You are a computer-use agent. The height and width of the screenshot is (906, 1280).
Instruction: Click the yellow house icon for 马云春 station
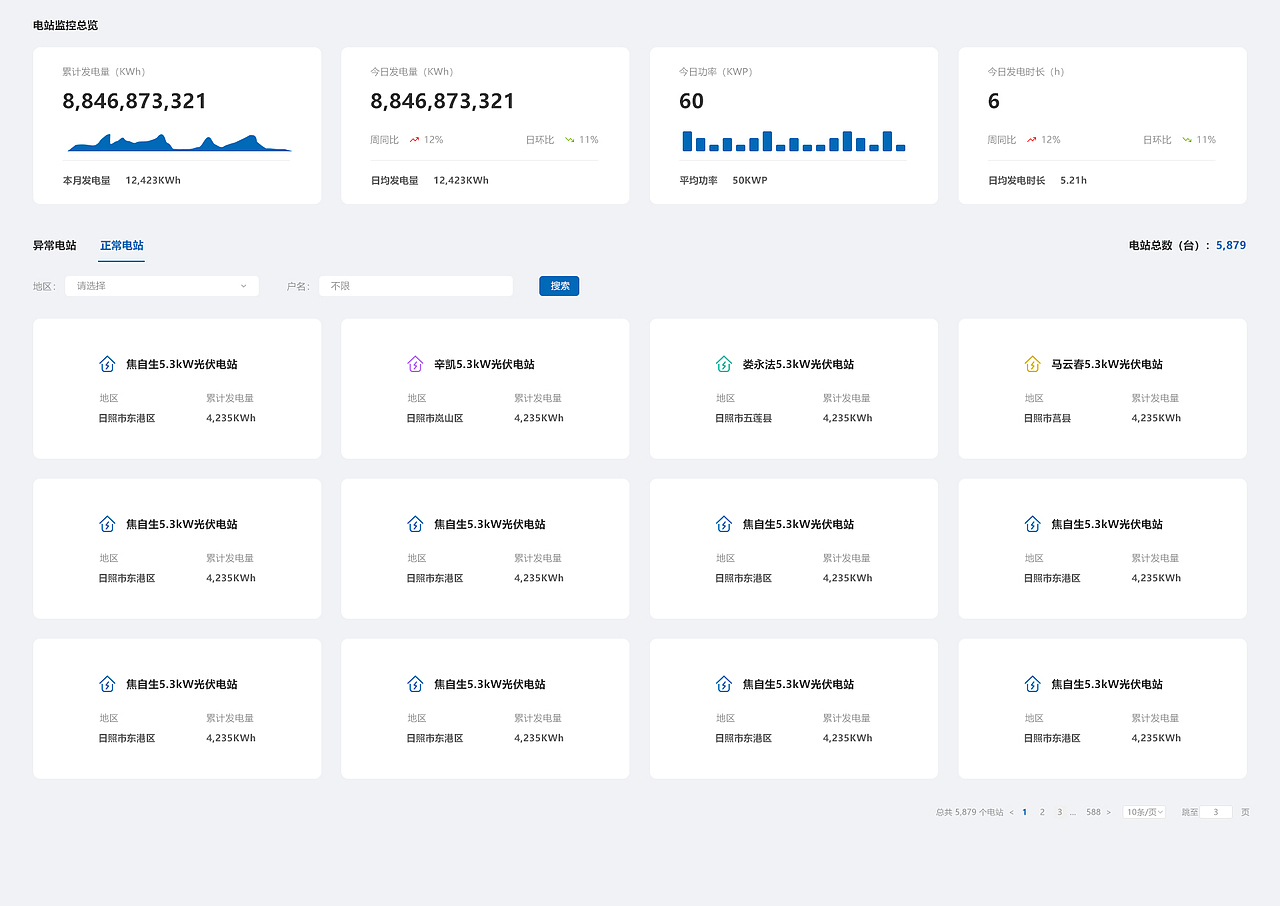tap(1033, 364)
